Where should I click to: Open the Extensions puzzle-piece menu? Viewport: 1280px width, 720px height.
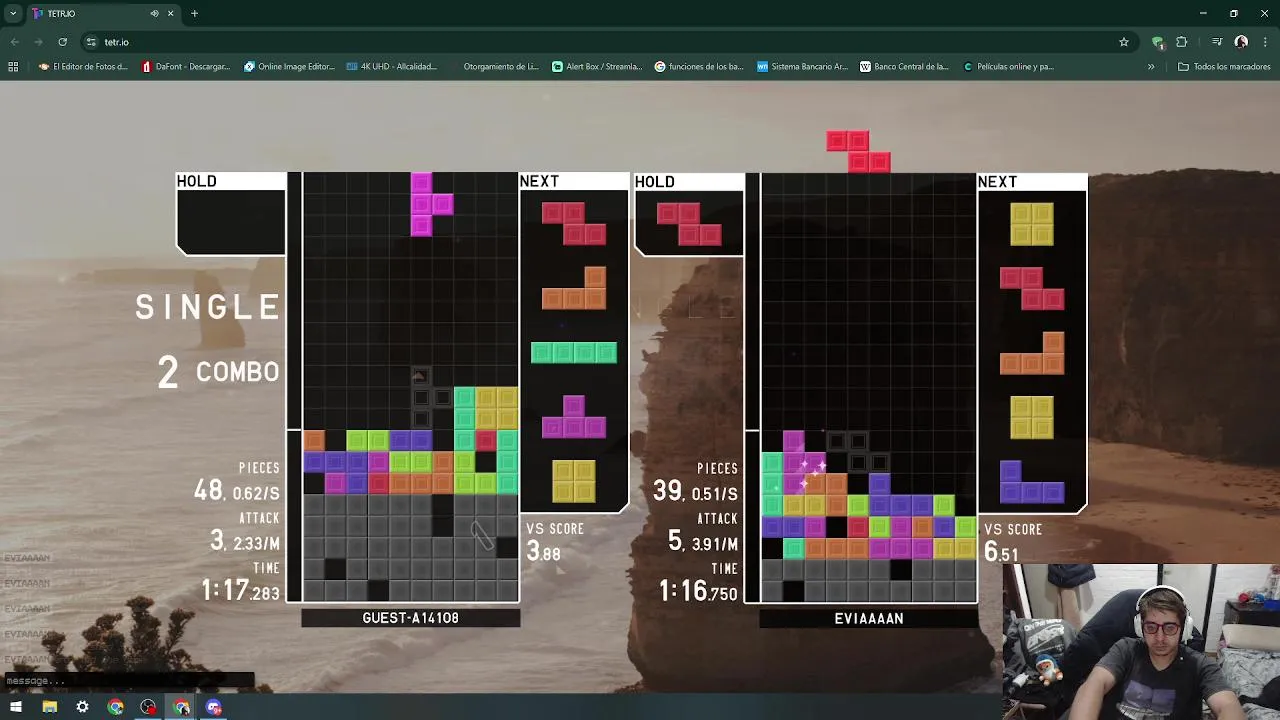[x=1182, y=42]
